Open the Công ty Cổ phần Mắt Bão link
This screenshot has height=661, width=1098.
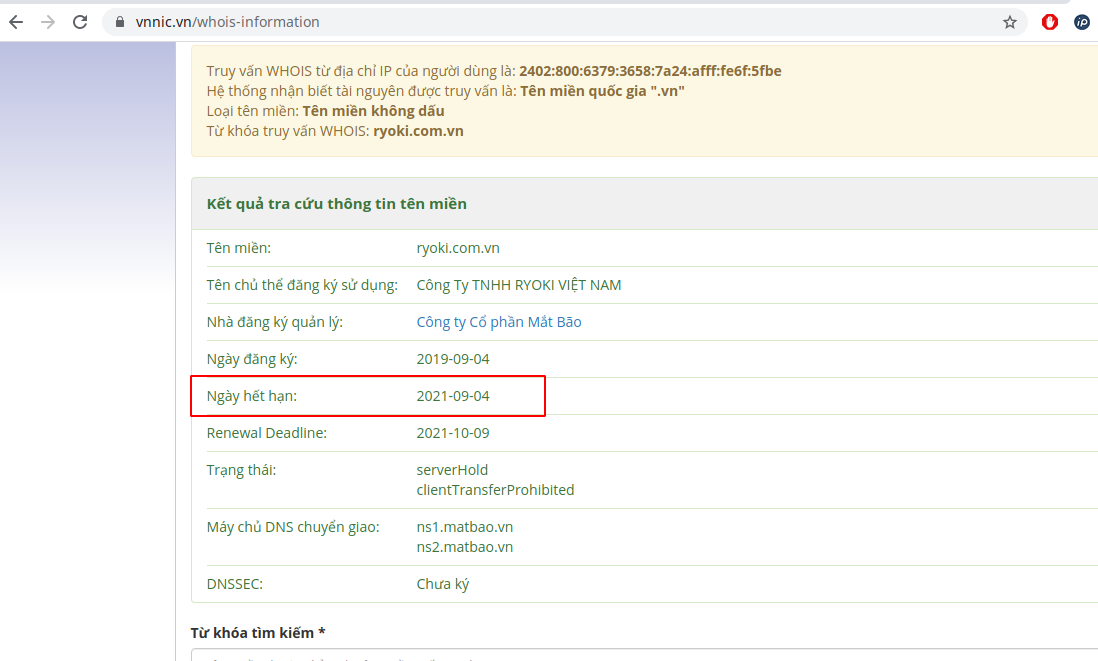[499, 322]
